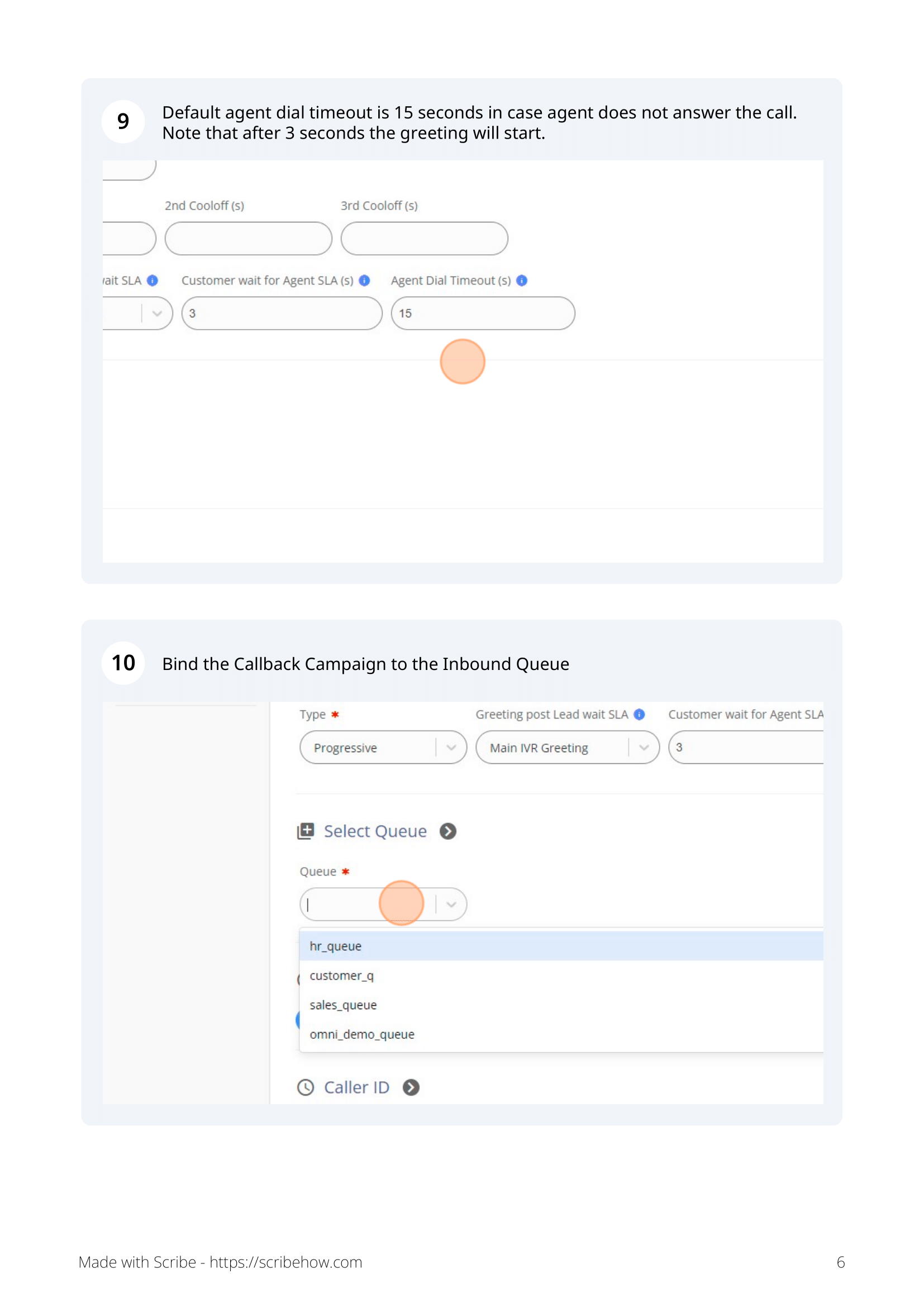This screenshot has height=1307, width=924.
Task: Choose customer_q from the queue list
Action: pos(561,976)
